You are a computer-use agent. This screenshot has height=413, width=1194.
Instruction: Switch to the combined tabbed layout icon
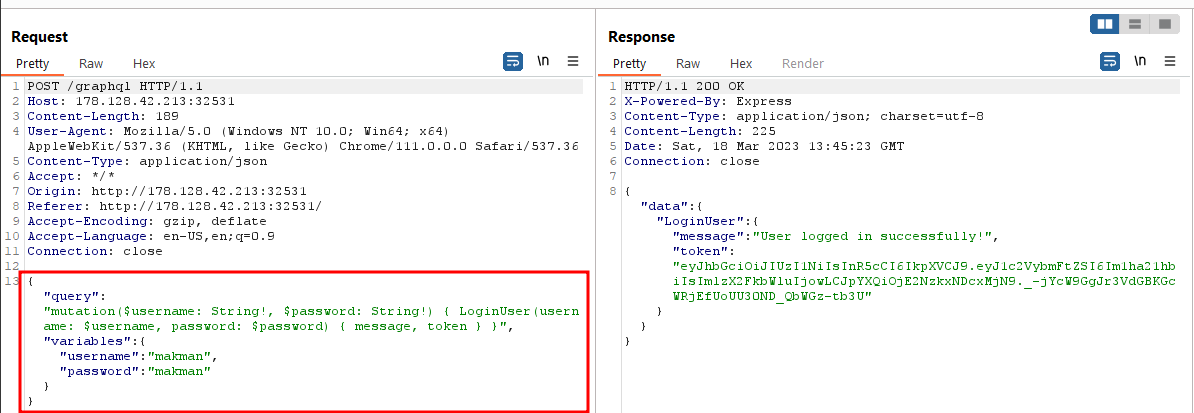coord(1164,24)
